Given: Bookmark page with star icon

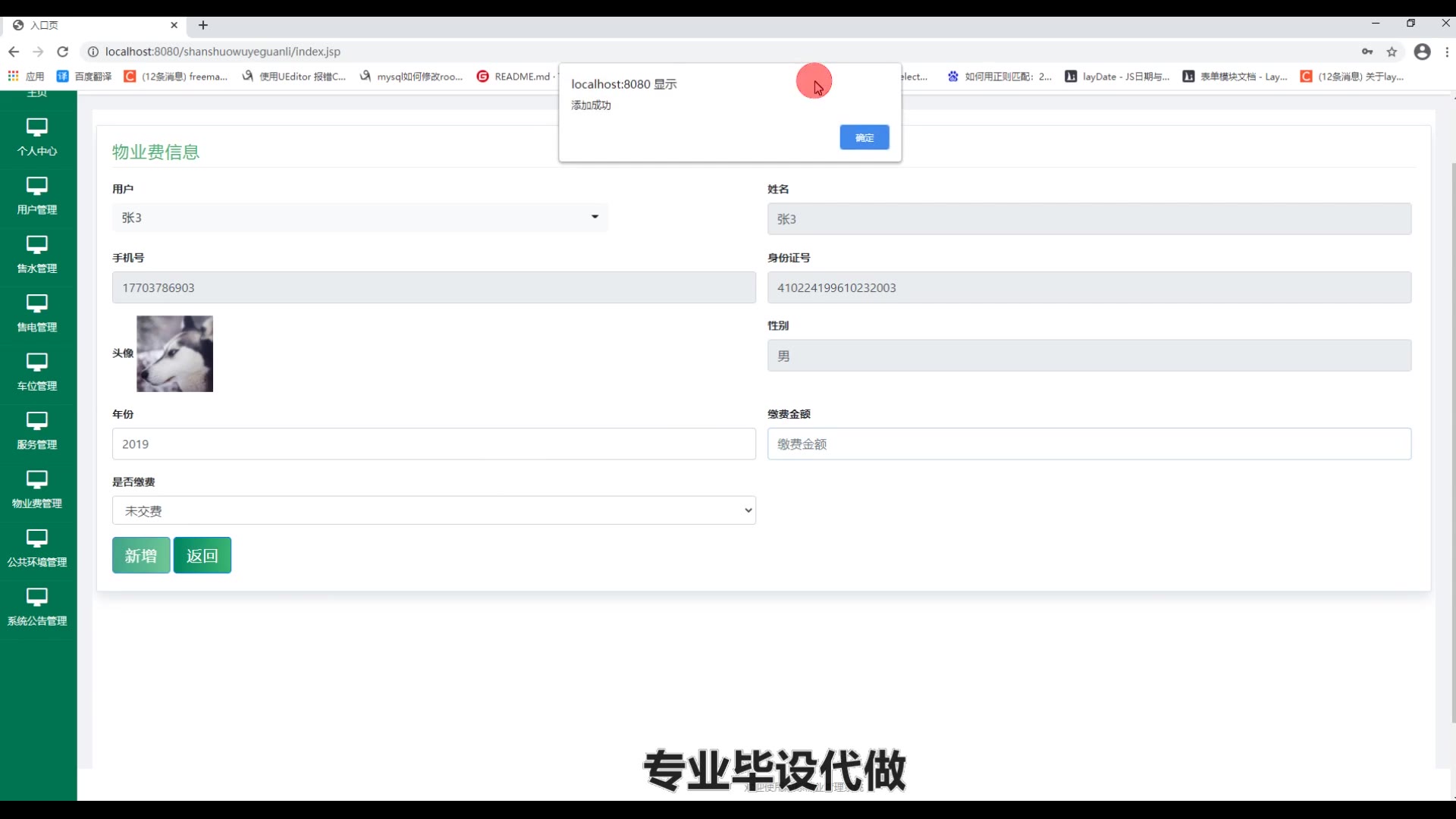Looking at the screenshot, I should [1392, 52].
